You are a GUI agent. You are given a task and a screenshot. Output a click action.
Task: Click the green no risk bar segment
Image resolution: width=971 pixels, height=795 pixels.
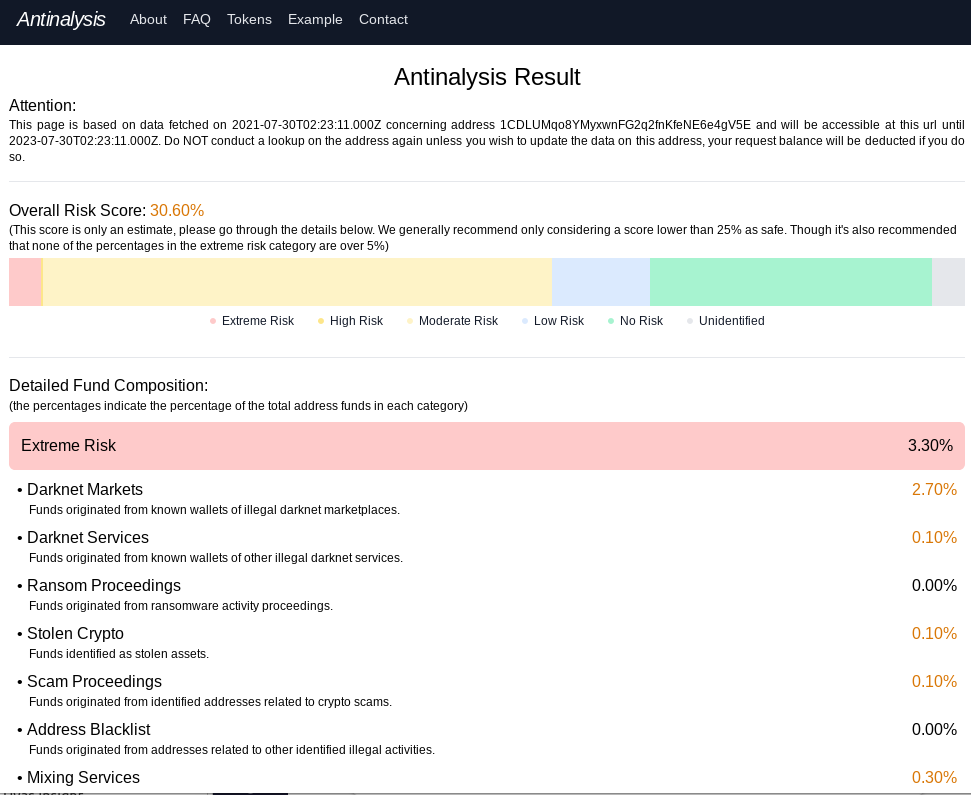(790, 282)
